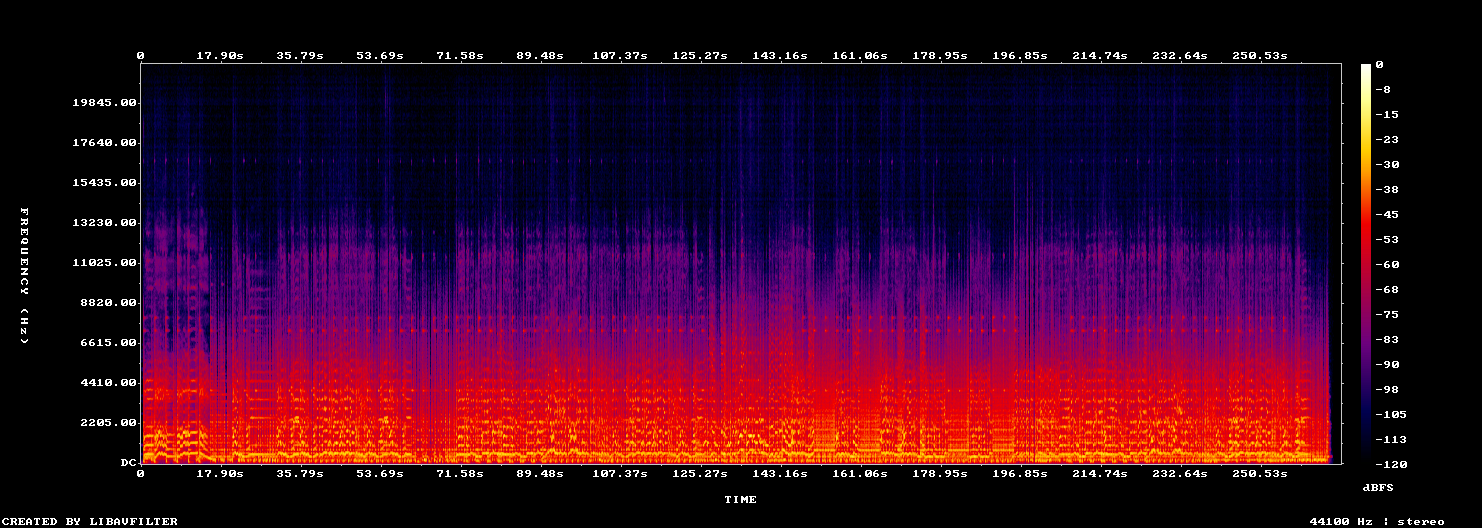Click the 17640.00 frequency axis label
The image size is (1482, 528).
104,143
